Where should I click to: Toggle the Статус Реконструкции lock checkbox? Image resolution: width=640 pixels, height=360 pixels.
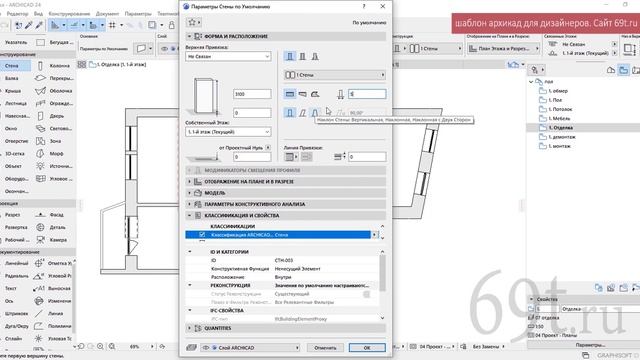coord(367,294)
